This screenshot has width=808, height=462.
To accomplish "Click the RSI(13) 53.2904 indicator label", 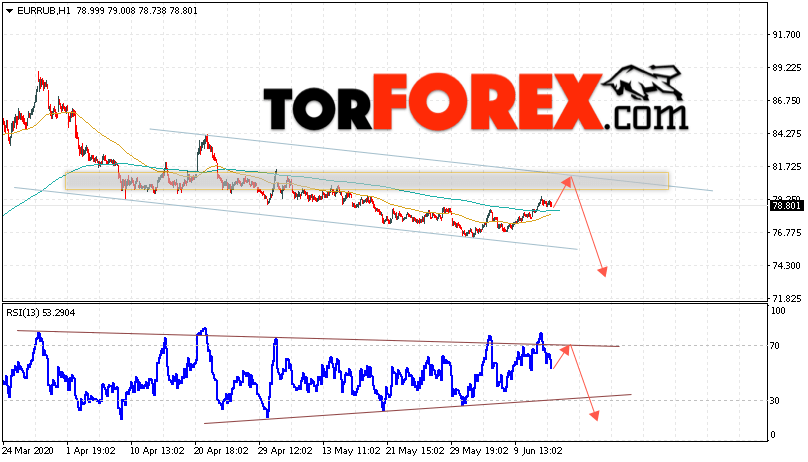I will [x=41, y=313].
